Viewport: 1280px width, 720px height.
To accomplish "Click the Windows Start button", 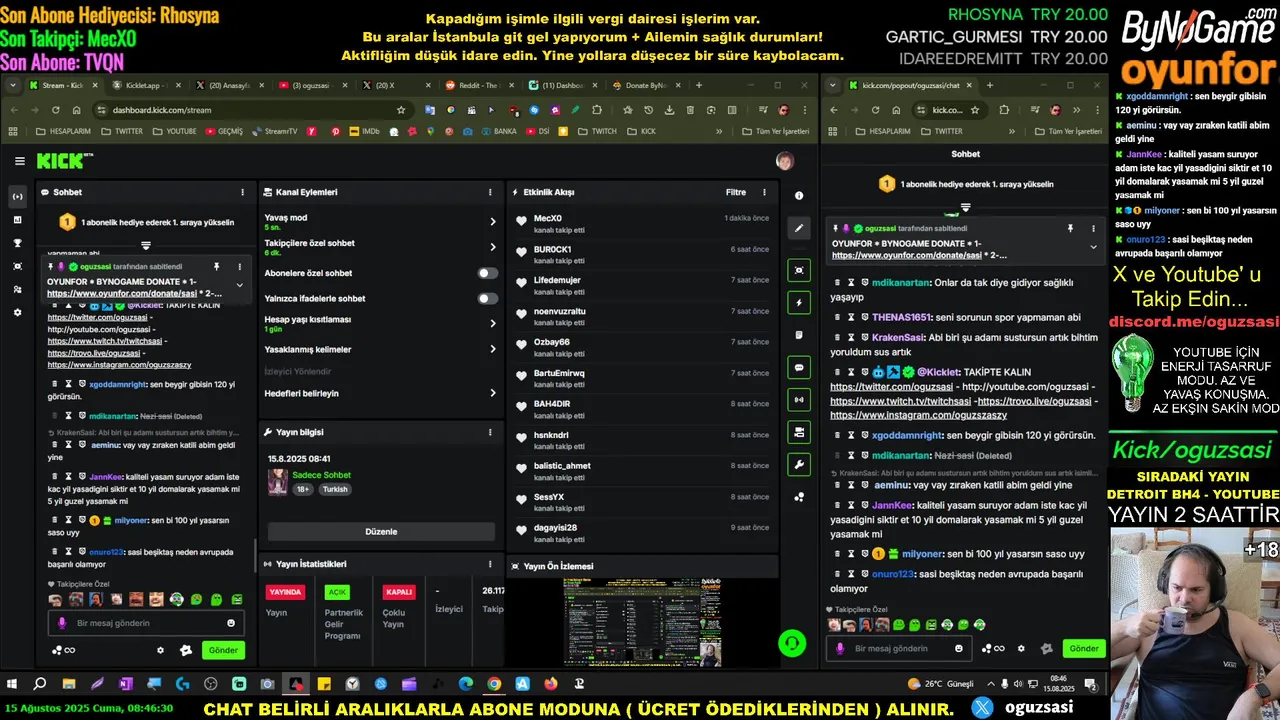I will 12,684.
